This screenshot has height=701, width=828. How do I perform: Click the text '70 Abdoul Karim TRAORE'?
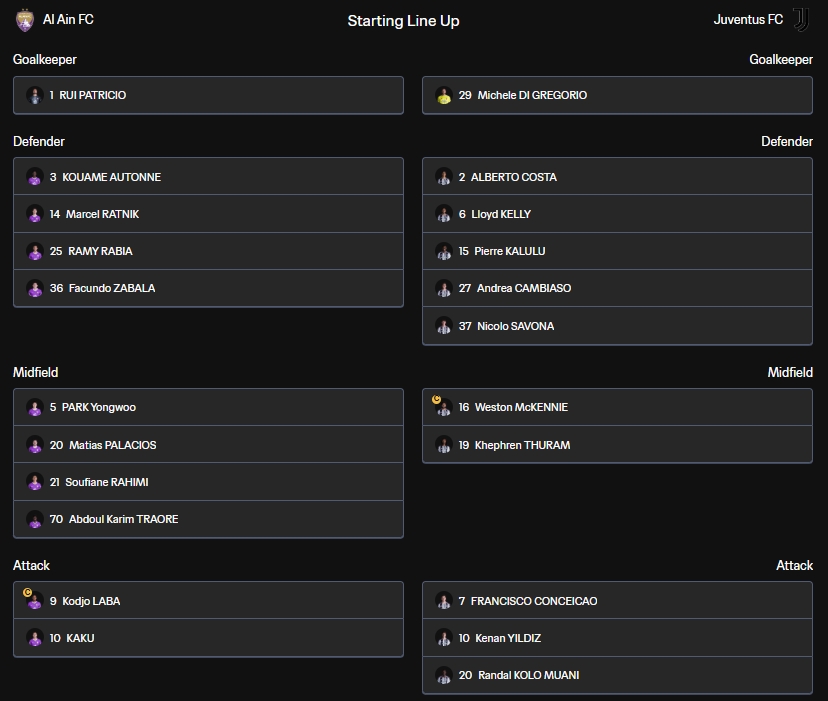coord(114,519)
